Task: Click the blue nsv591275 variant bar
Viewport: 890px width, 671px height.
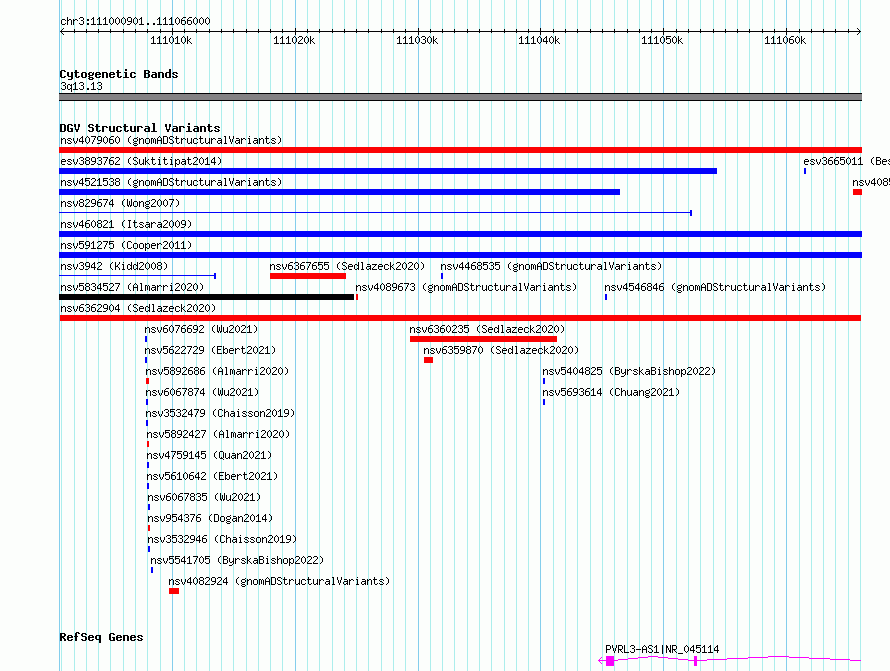Action: [x=460, y=255]
